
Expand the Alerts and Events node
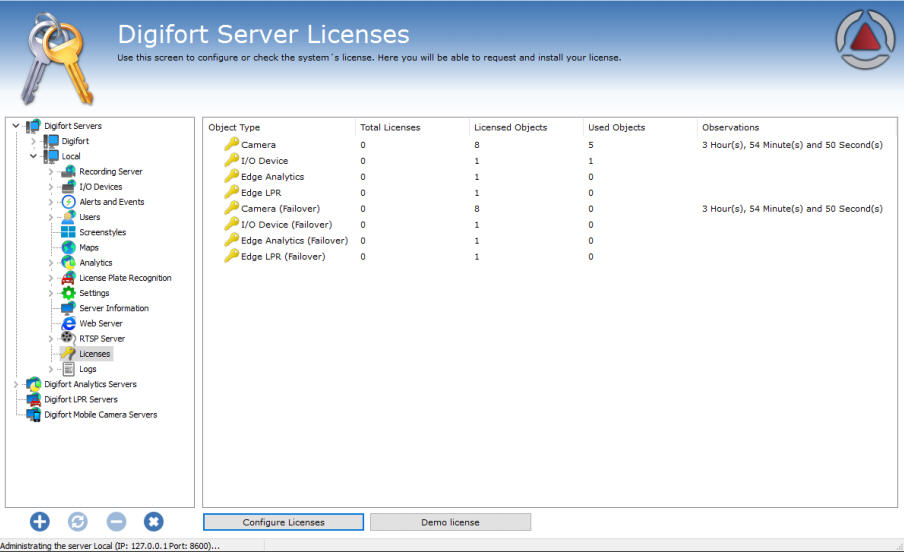click(51, 202)
